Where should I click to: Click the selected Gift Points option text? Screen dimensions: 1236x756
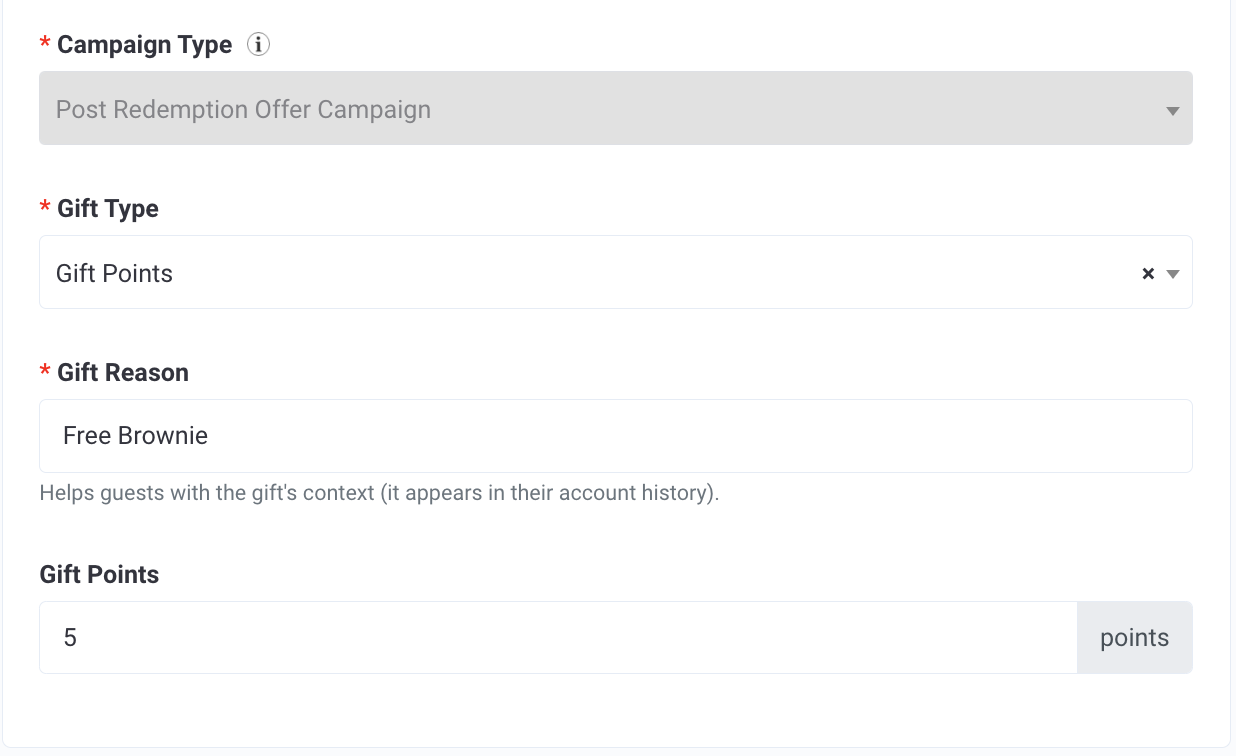114,274
